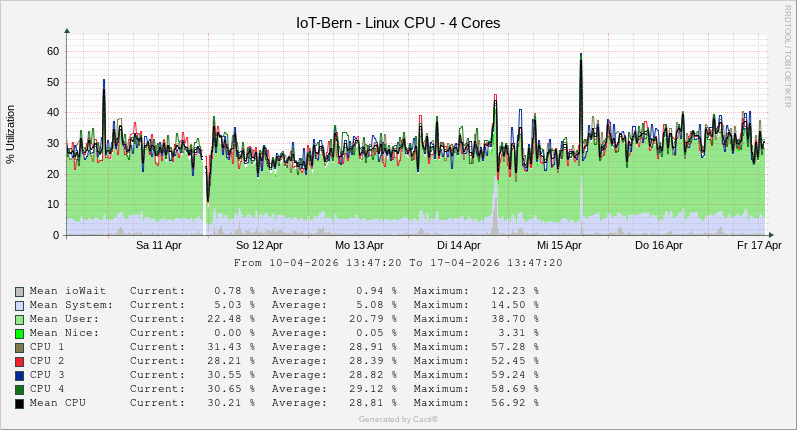The width and height of the screenshot is (797, 430).
Task: Click the Mean ioWait gray legend swatch
Action: pos(20,291)
